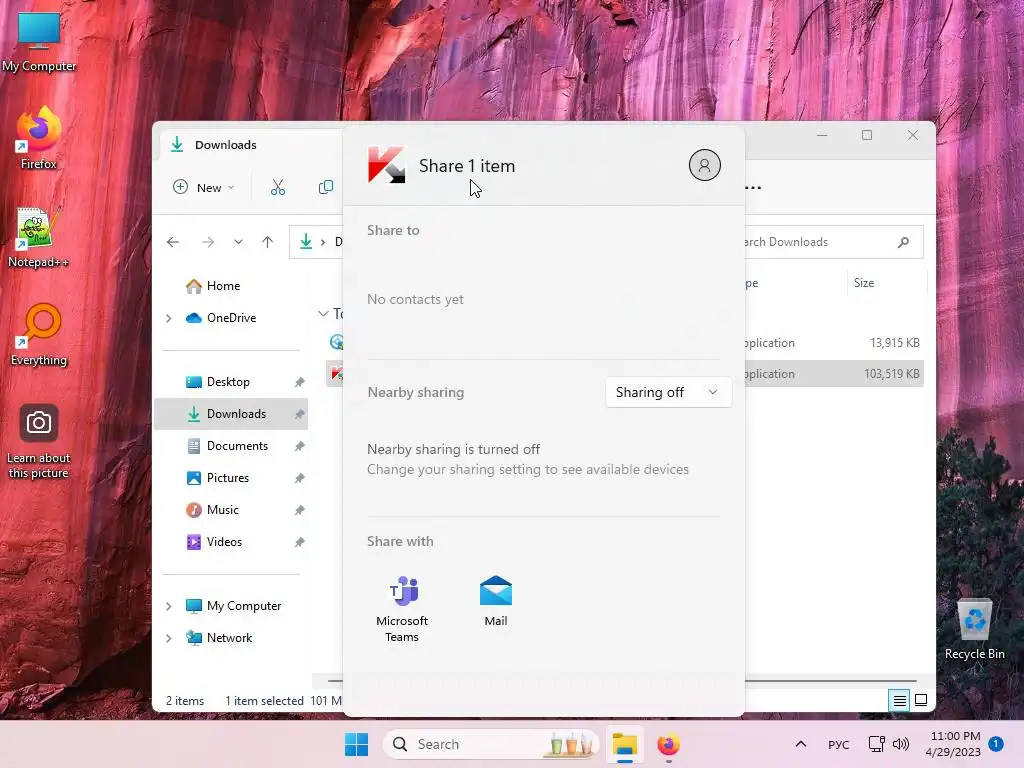The height and width of the screenshot is (768, 1024).
Task: Expand the OneDrive tree node
Action: (168, 318)
